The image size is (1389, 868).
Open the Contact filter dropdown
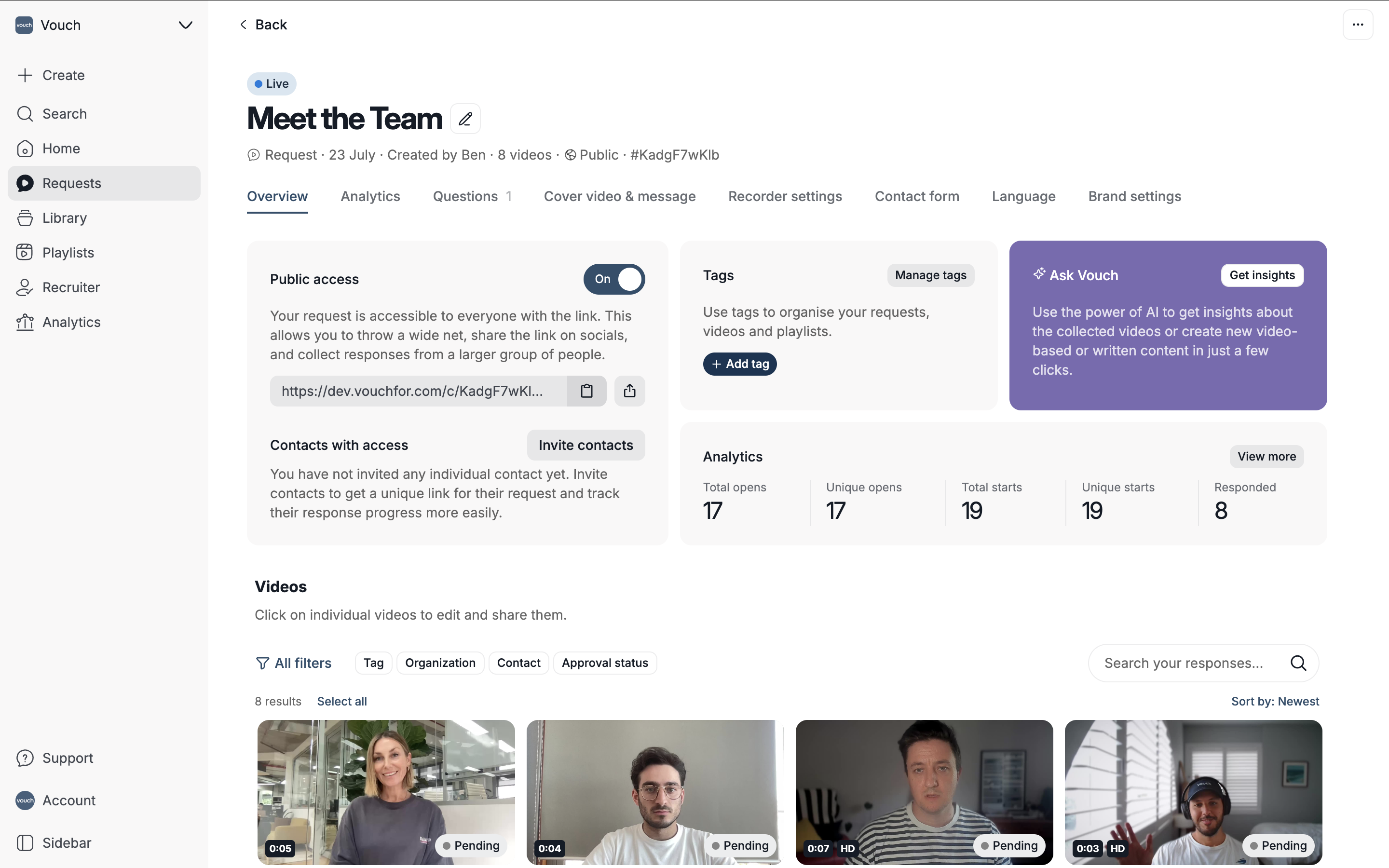coord(518,663)
